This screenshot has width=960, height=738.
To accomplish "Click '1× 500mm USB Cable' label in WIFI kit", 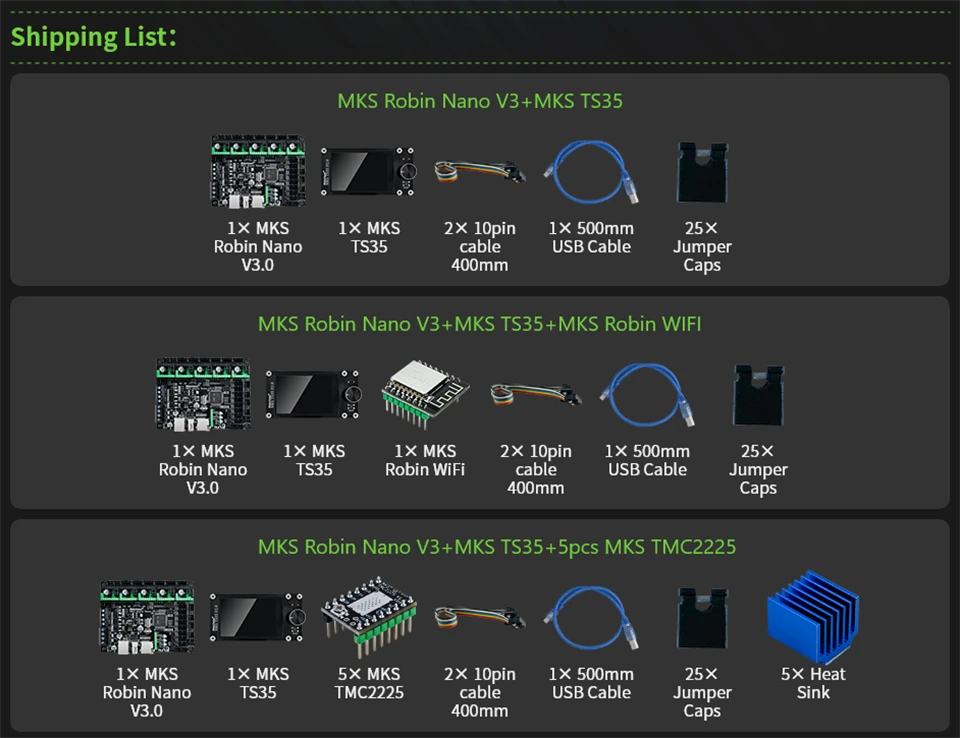I will pyautogui.click(x=647, y=460).
